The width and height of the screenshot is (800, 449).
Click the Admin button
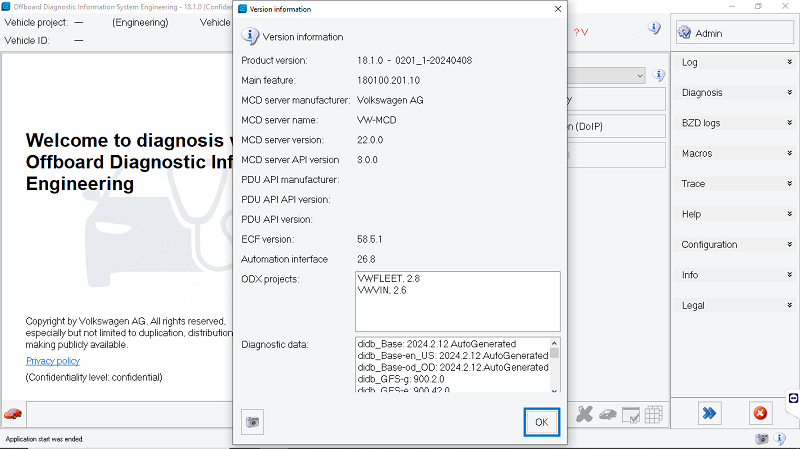pos(735,33)
